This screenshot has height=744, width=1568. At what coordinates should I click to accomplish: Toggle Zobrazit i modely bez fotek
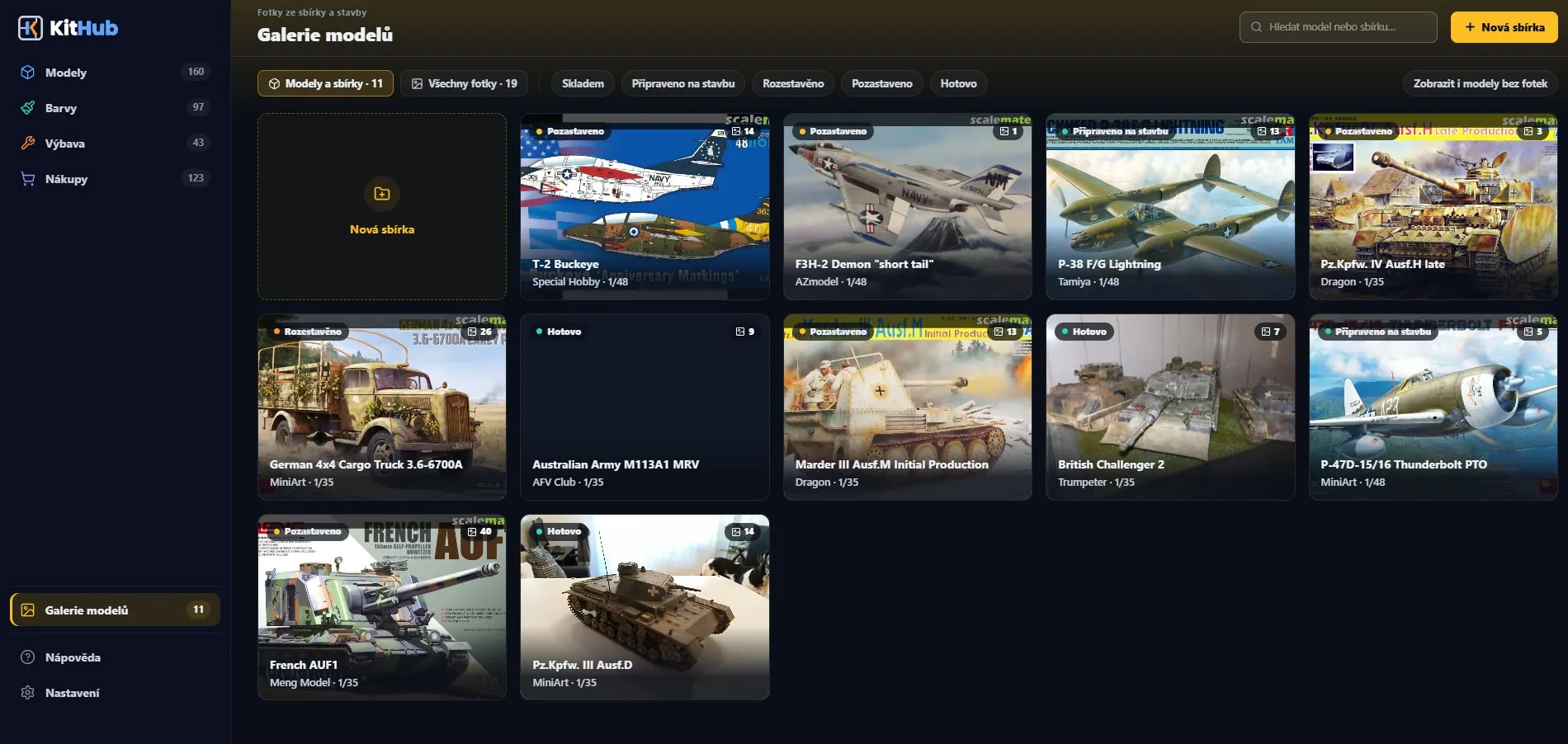coord(1480,83)
